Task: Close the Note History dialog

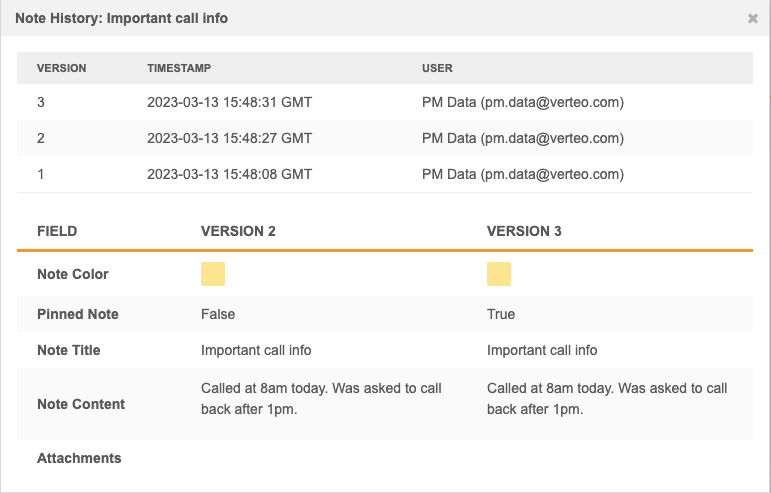Action: tap(752, 18)
